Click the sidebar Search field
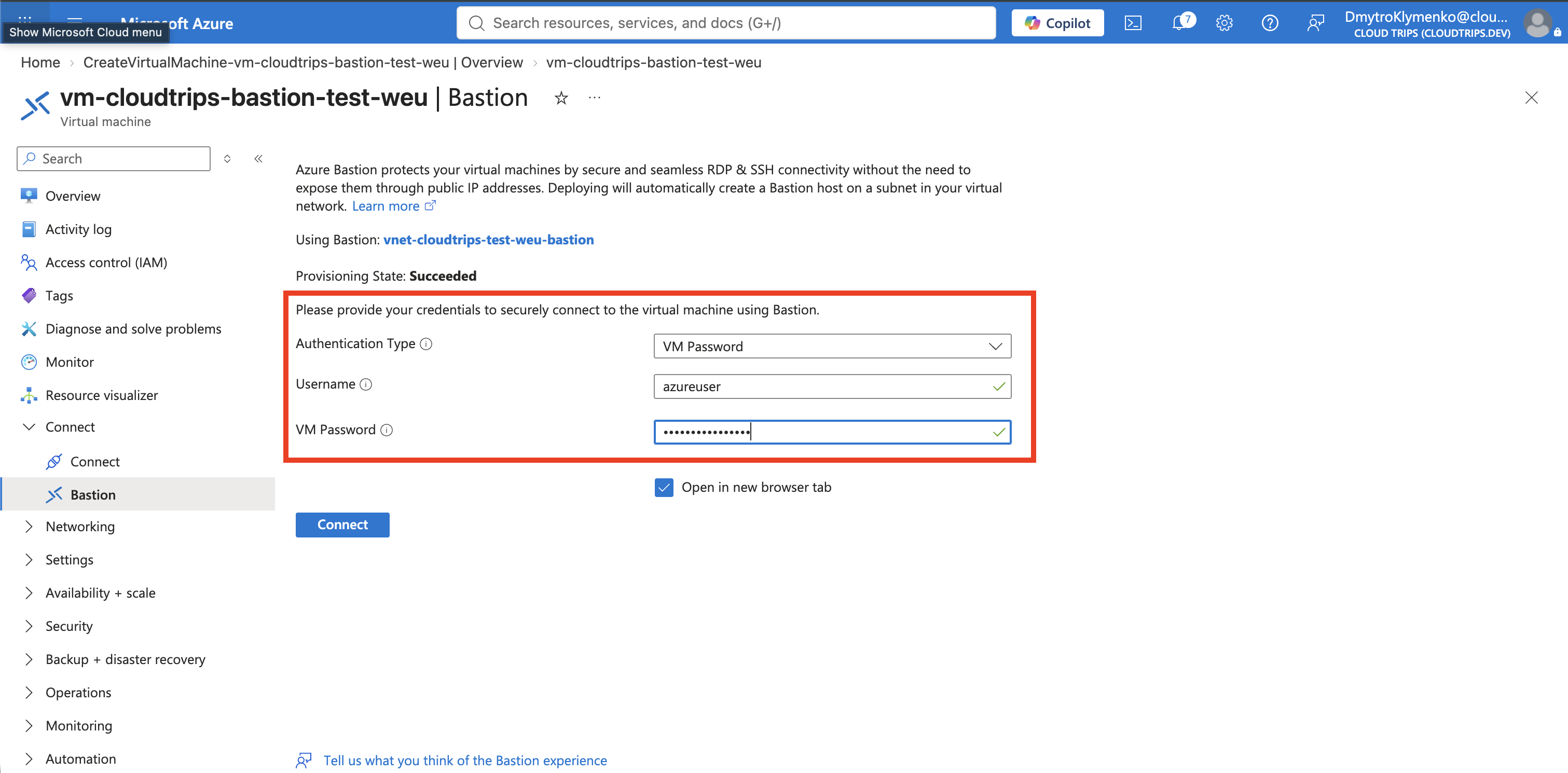Screen dimensions: 1568x773 pyautogui.click(x=114, y=159)
